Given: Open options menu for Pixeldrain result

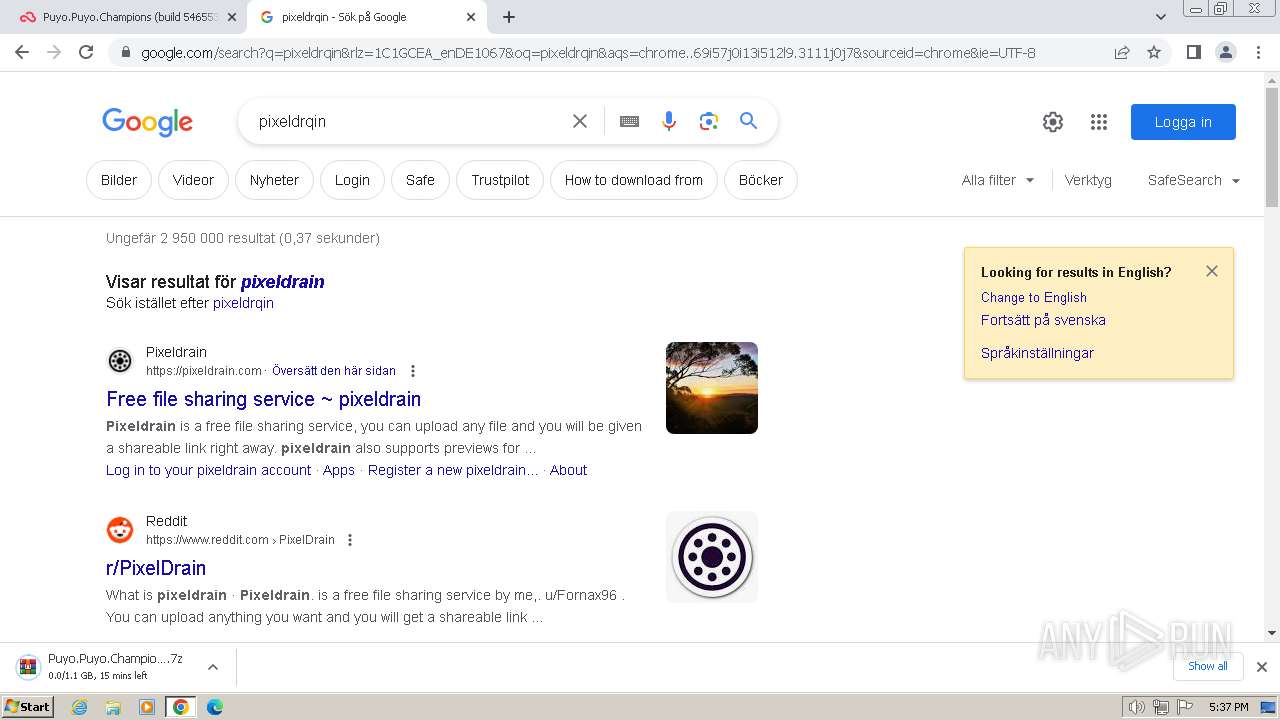Looking at the screenshot, I should pyautogui.click(x=413, y=371).
